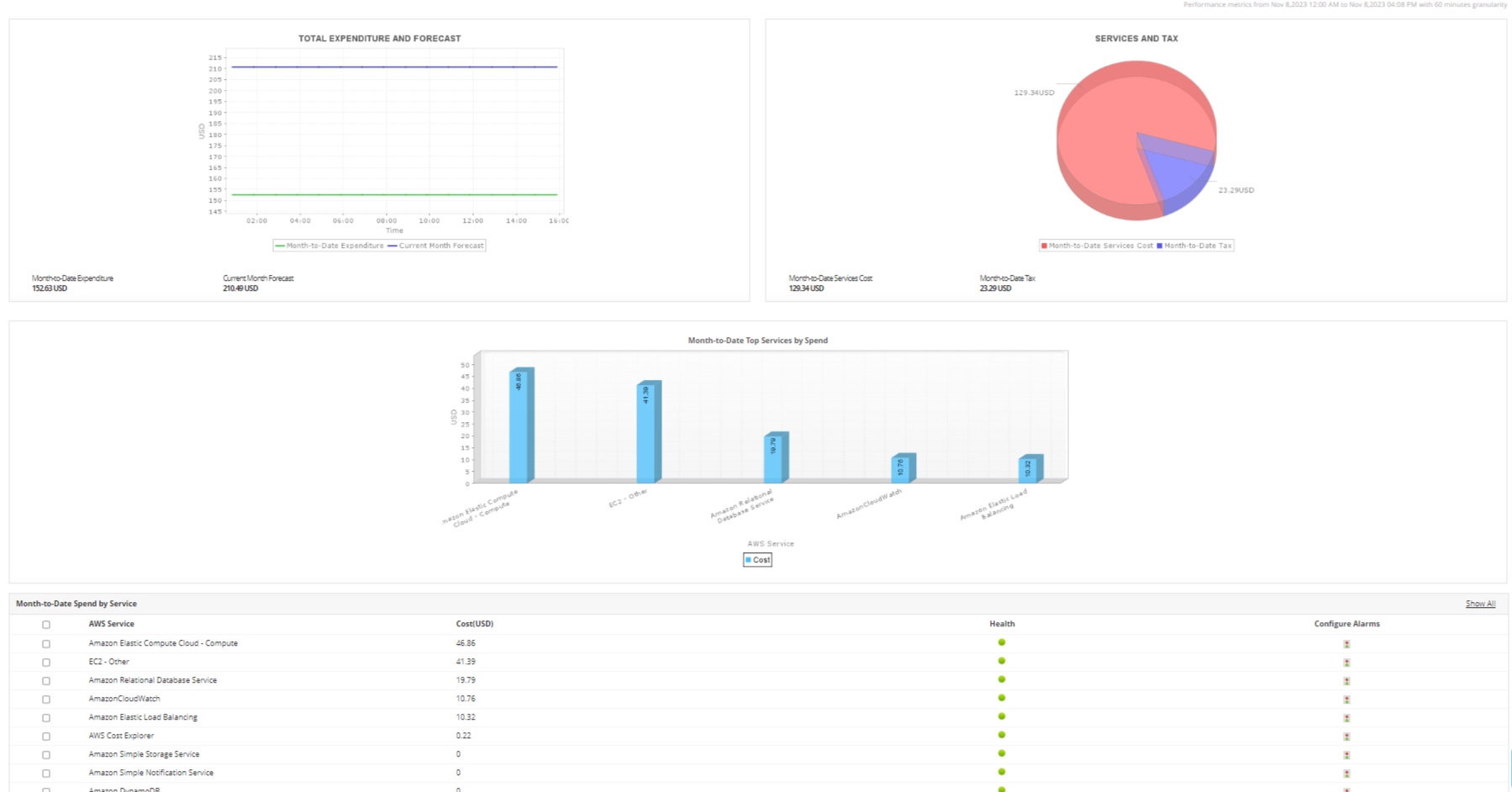Open Configure Alarms for Amazon Elastic Load Balancing
The width and height of the screenshot is (1512, 792).
1346,717
